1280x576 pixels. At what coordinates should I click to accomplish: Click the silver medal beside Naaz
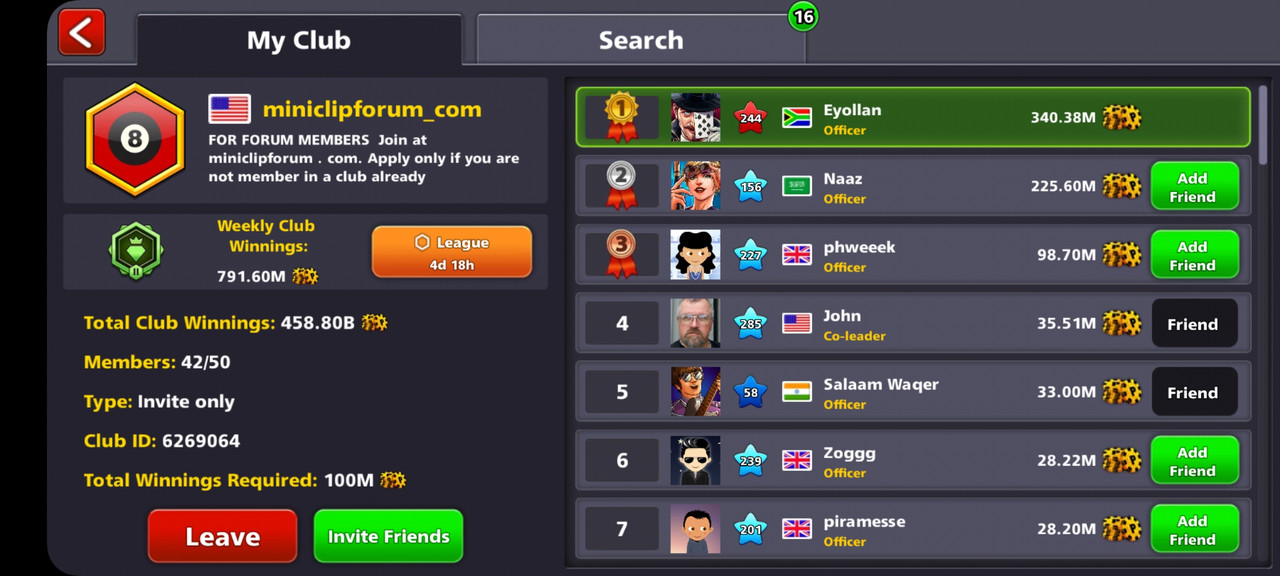tap(621, 185)
